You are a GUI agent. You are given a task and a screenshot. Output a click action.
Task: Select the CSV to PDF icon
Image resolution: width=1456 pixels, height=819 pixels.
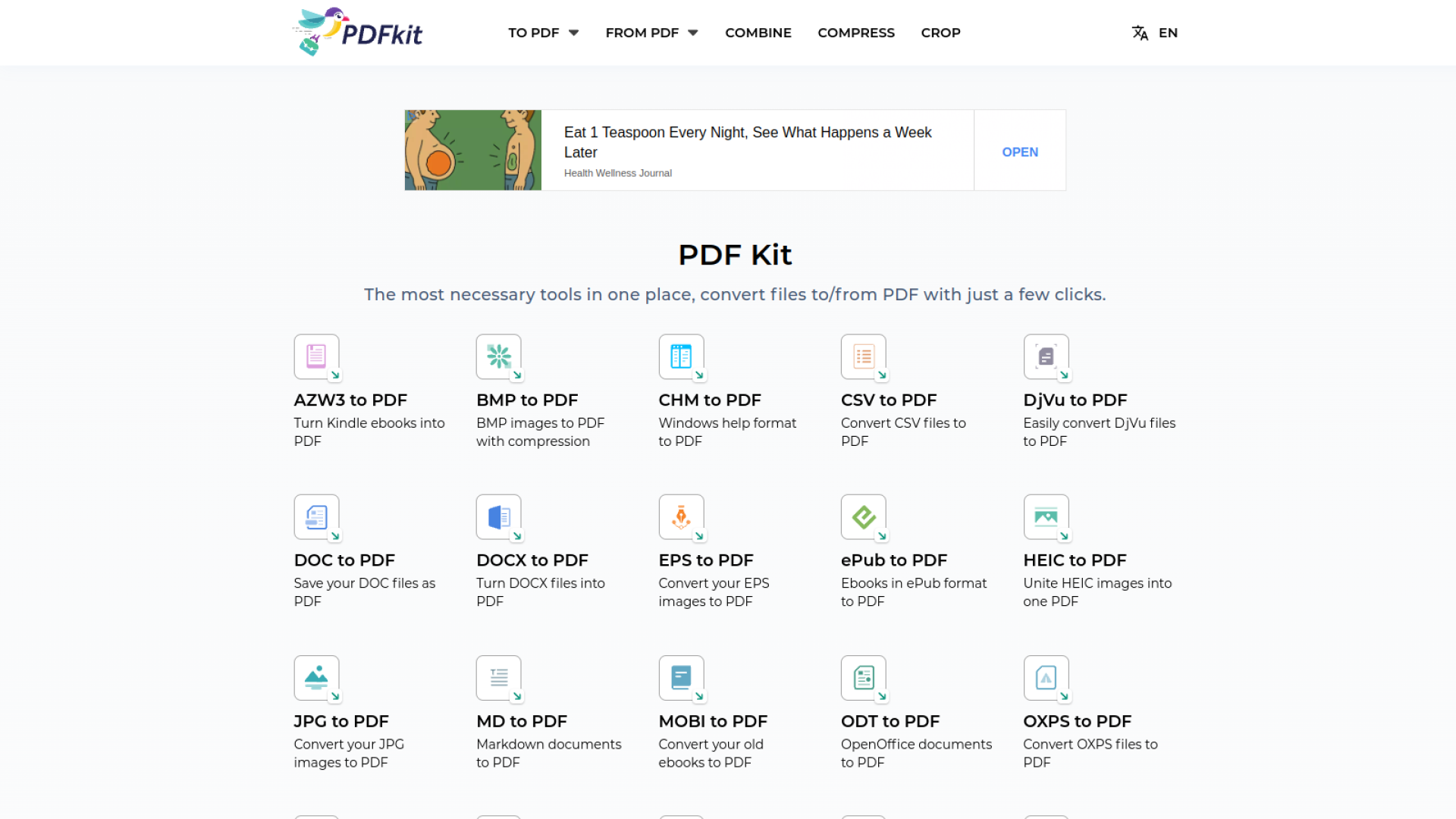[x=864, y=357]
